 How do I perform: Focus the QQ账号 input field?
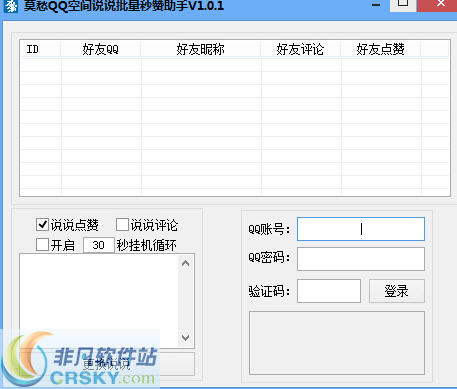[361, 229]
